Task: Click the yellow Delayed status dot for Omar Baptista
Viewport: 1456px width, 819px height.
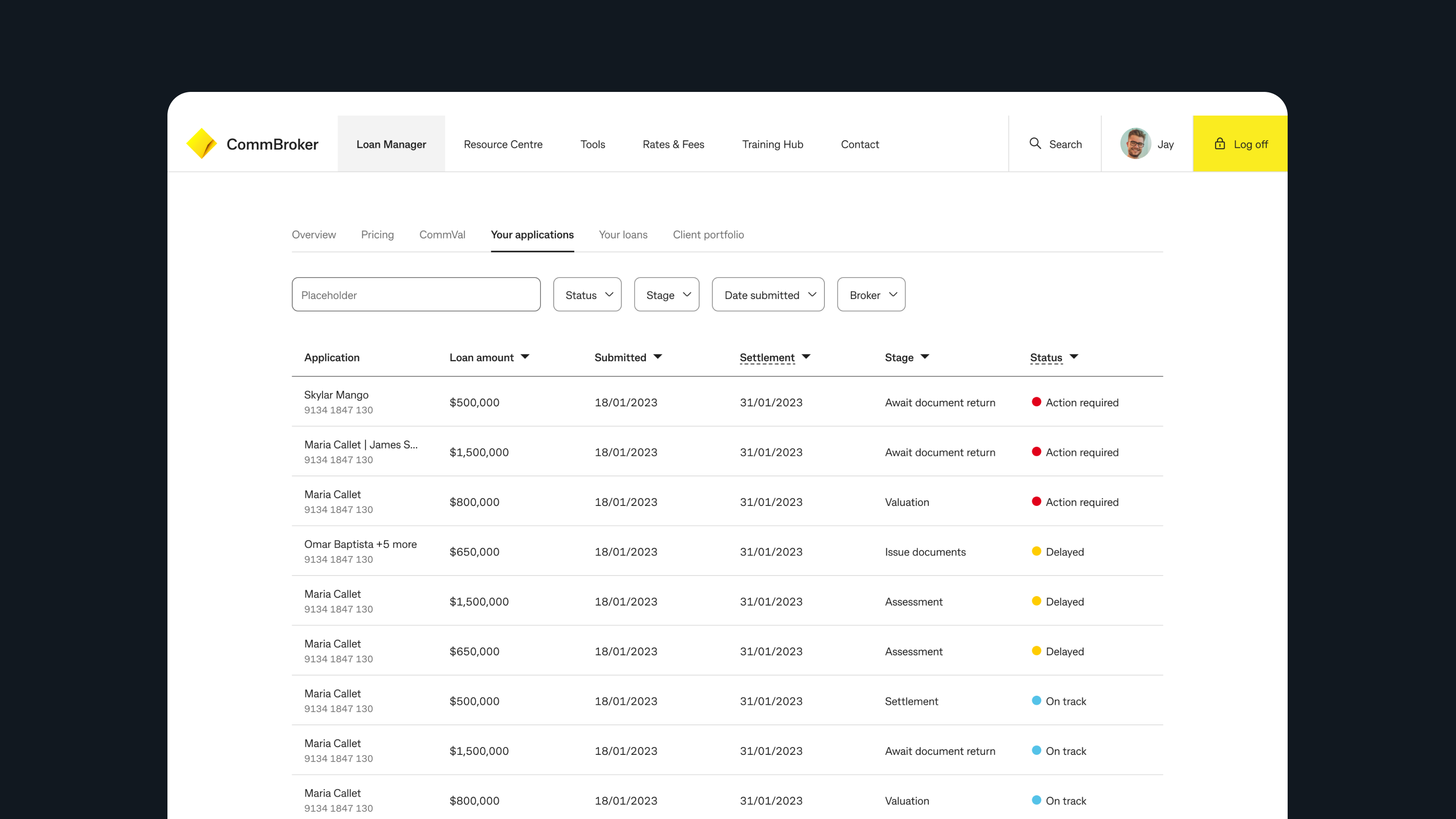Action: pos(1036,551)
